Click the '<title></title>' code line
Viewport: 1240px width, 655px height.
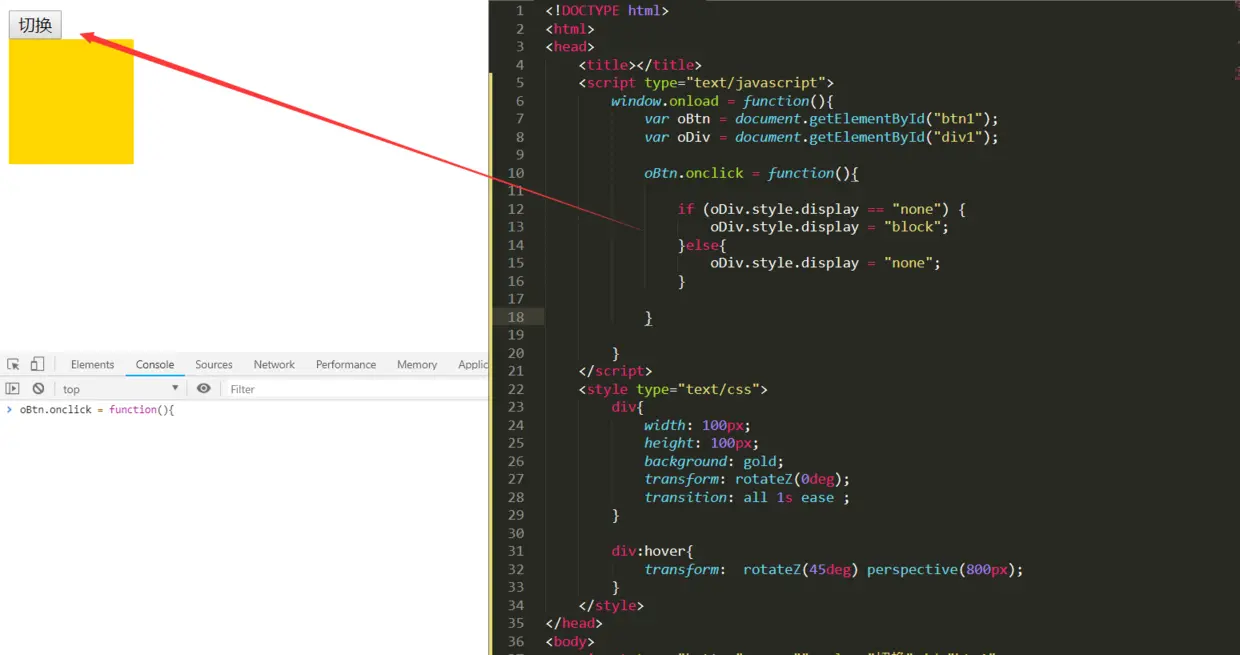(640, 65)
